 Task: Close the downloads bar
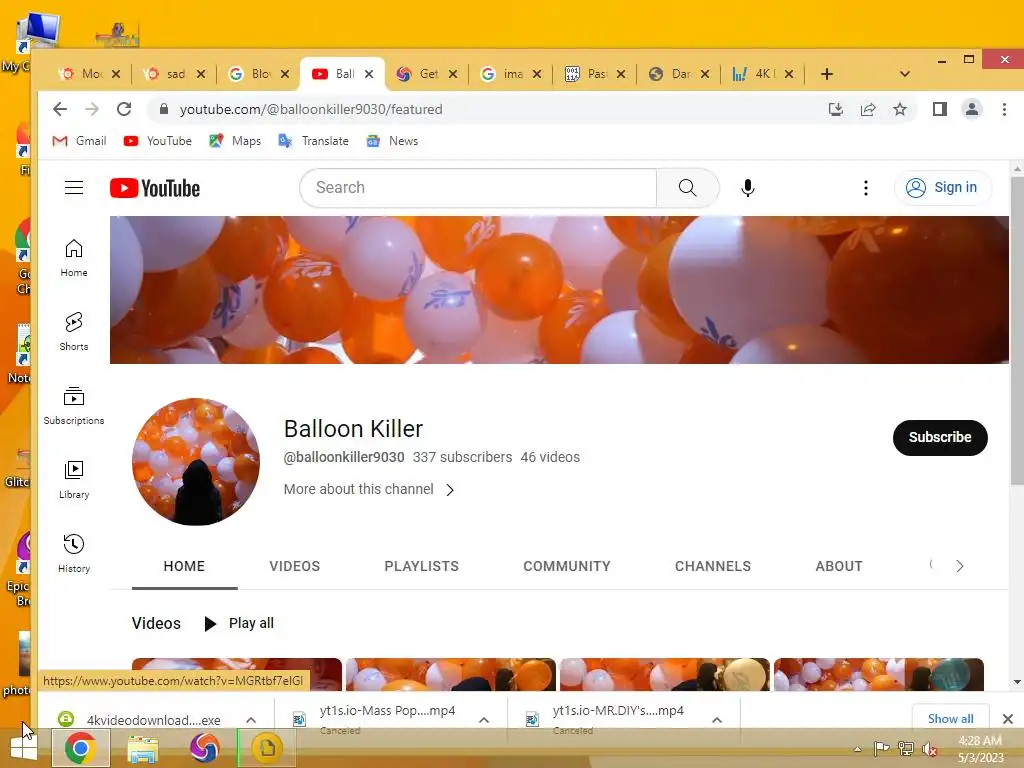point(1008,719)
